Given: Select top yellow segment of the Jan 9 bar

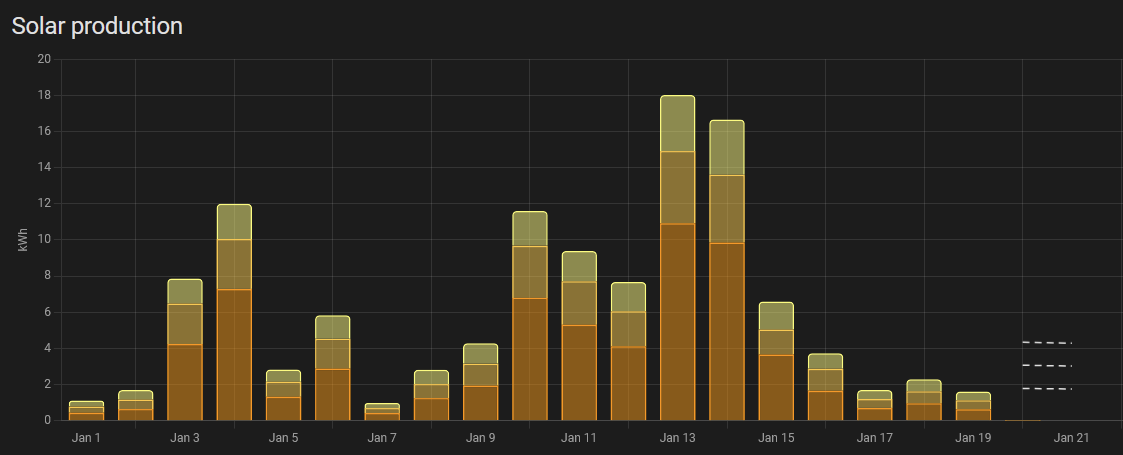Looking at the screenshot, I should point(481,354).
